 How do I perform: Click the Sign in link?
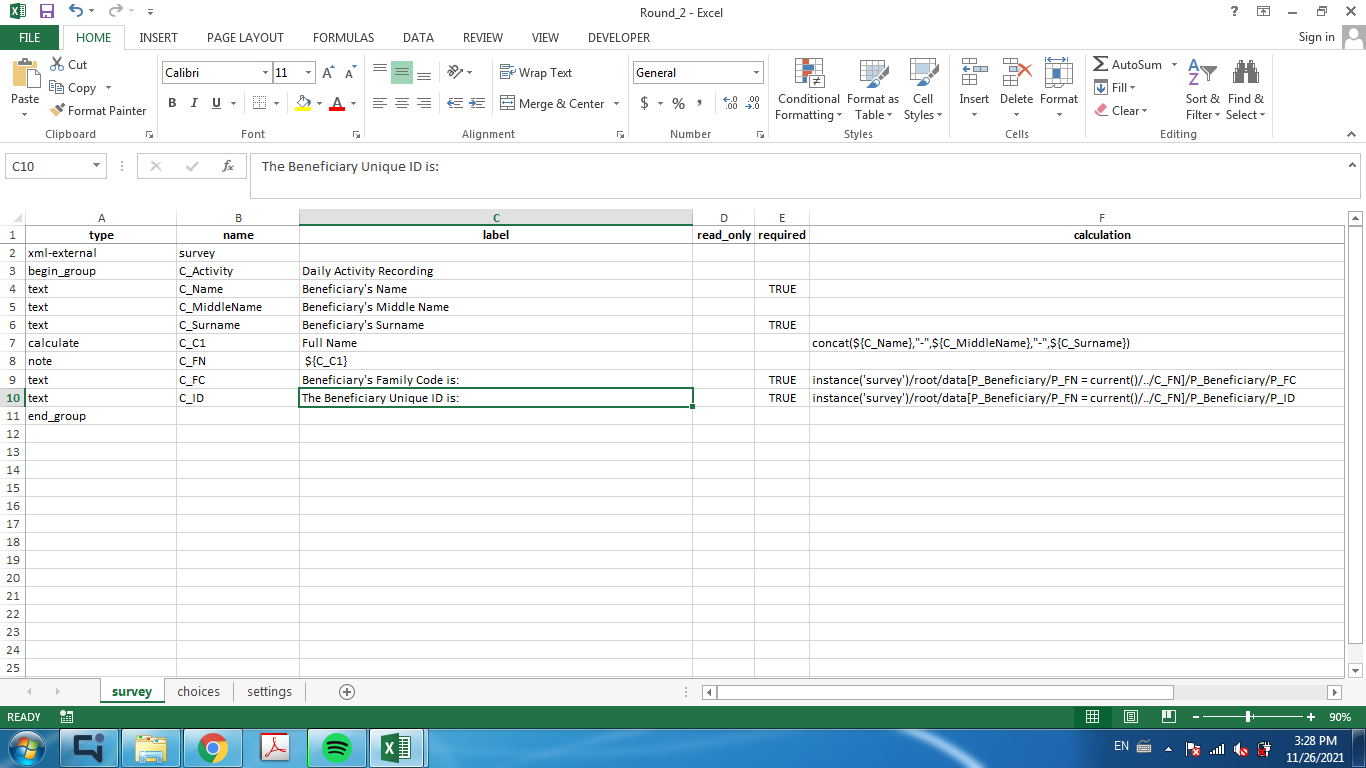(1316, 37)
